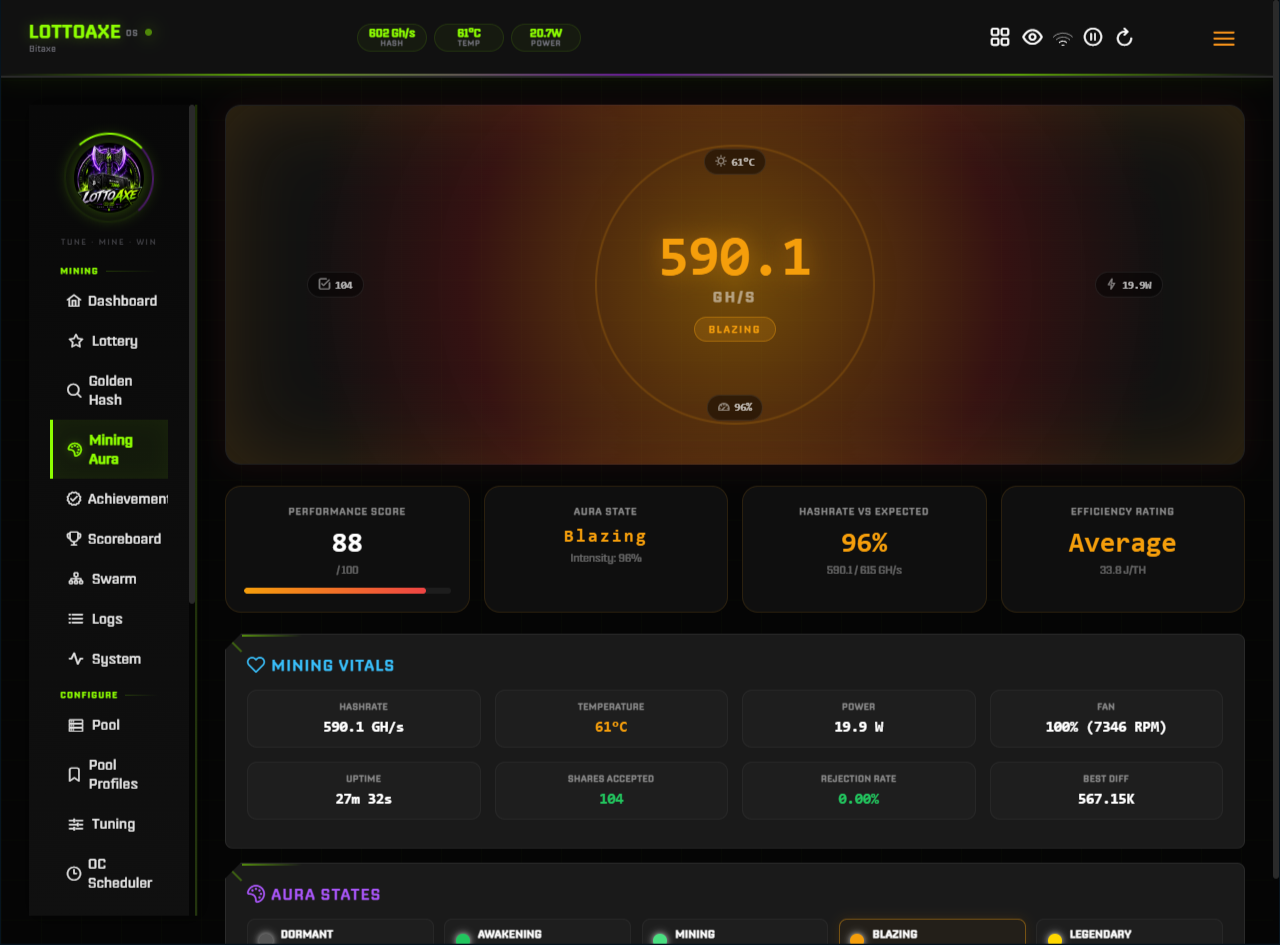This screenshot has width=1280, height=945.
Task: Click the bookmark icon beside Pool Profiles
Action: 74,774
